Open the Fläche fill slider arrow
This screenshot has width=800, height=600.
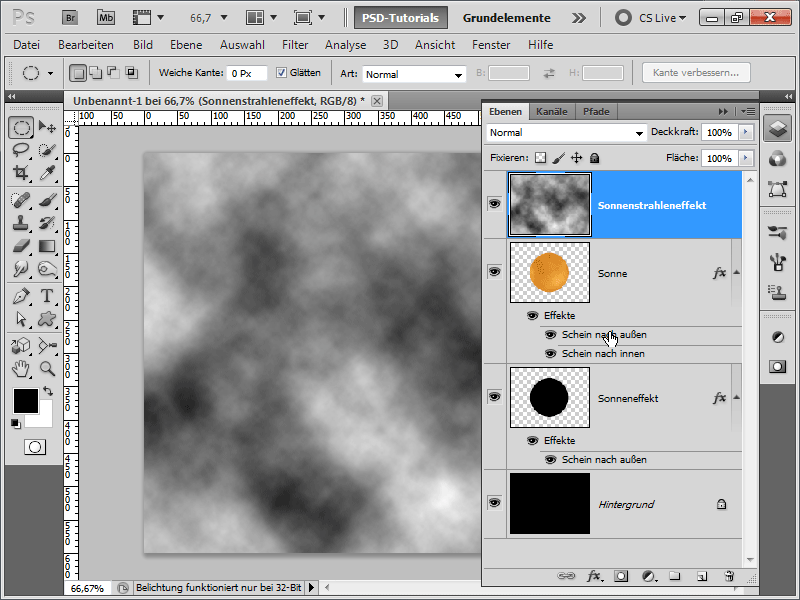[746, 158]
